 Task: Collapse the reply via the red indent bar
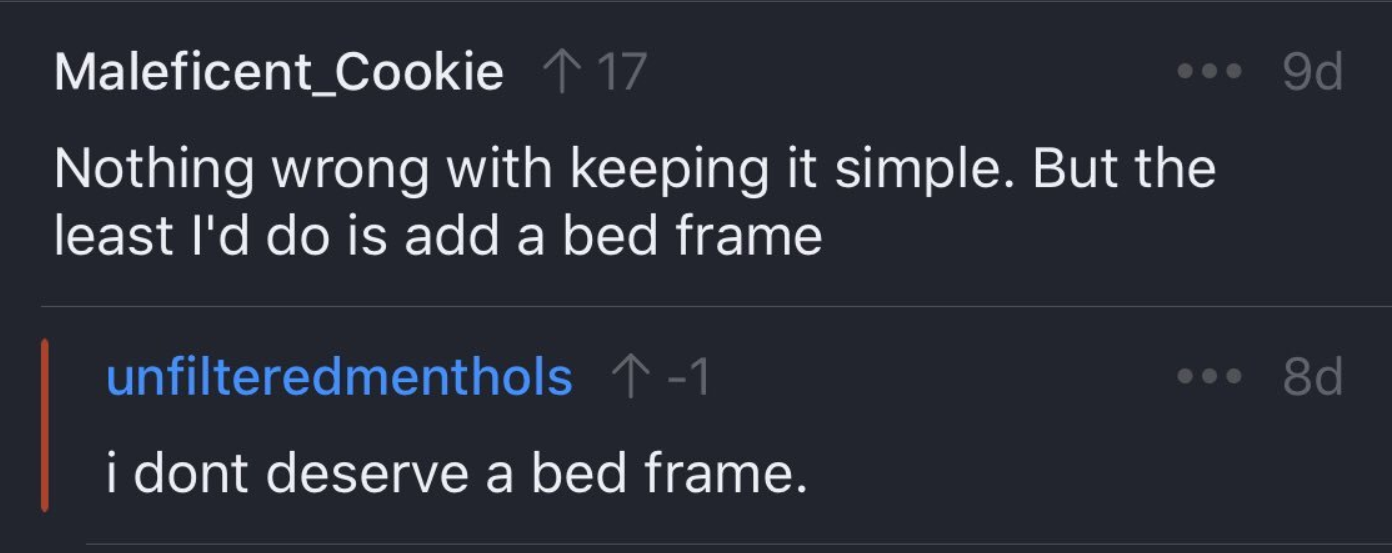(45, 425)
